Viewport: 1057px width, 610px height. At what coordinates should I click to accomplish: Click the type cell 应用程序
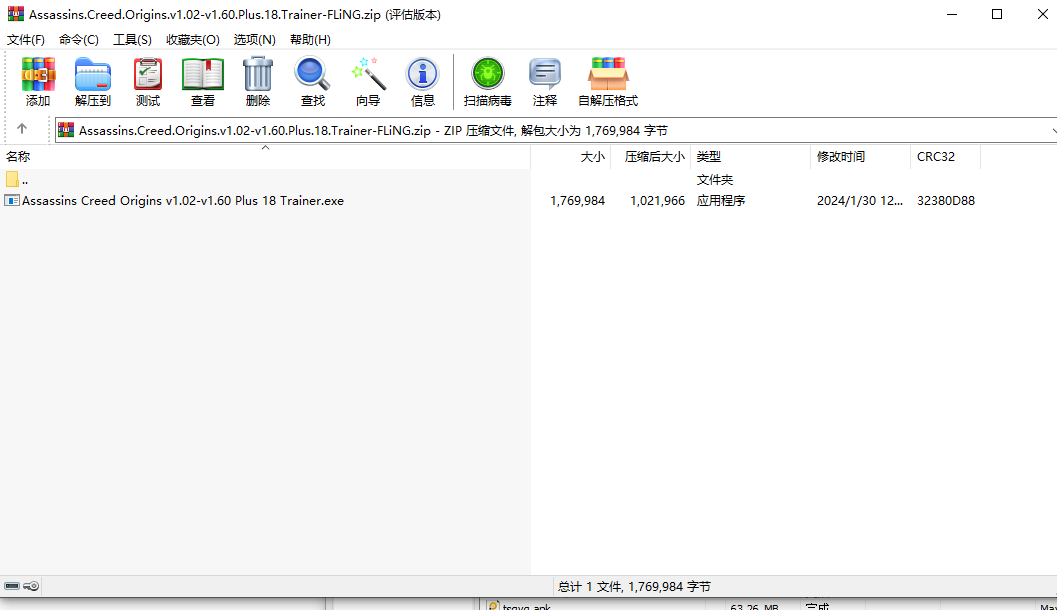point(721,200)
